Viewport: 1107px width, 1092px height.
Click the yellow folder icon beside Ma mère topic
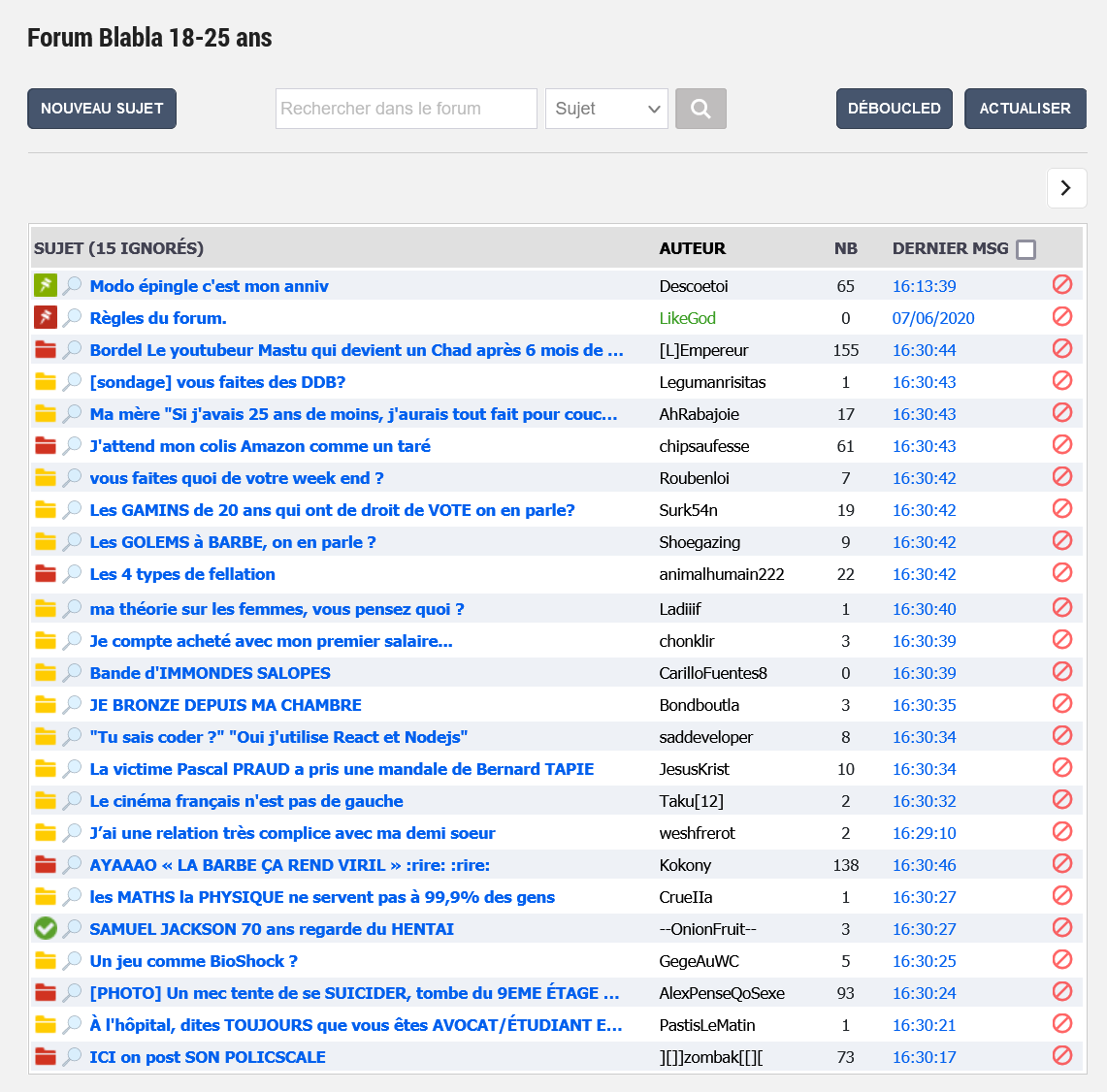[46, 414]
